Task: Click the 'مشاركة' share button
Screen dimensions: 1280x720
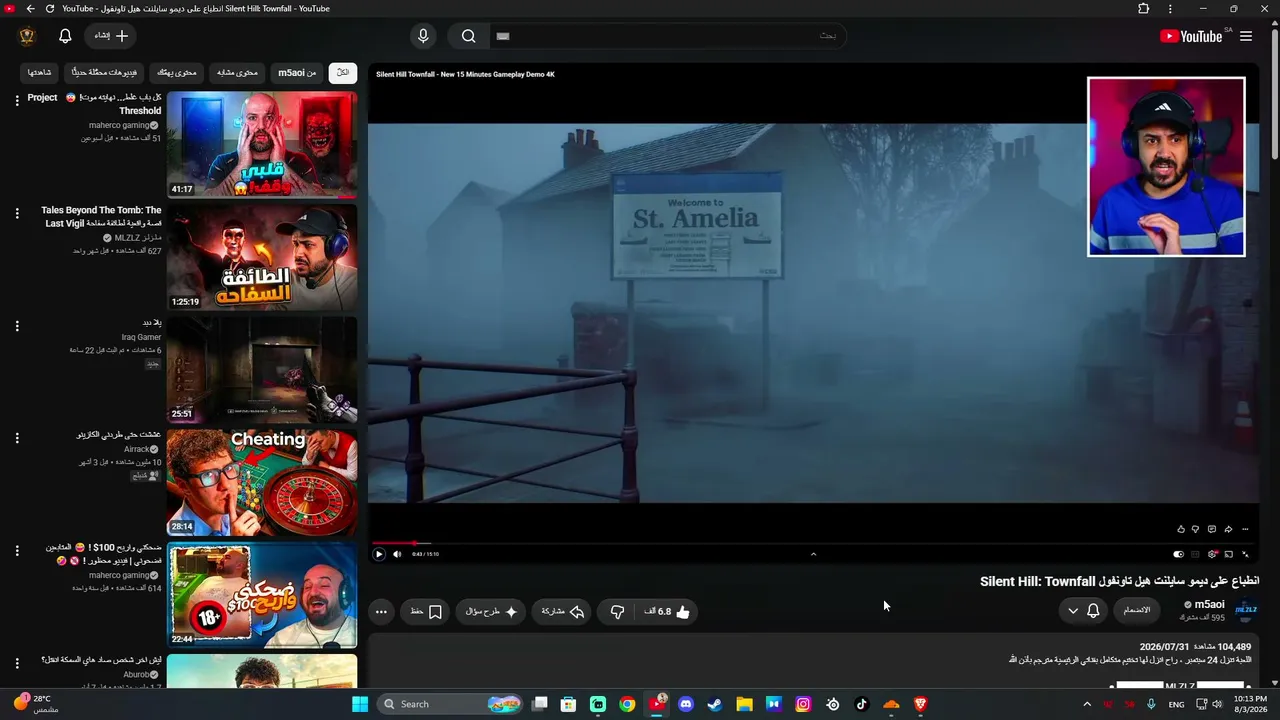Action: [563, 612]
